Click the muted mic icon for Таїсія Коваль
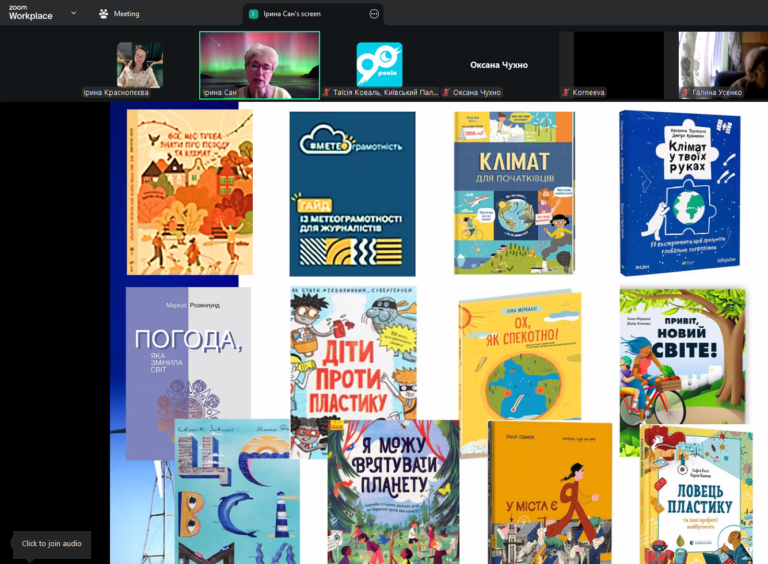 click(x=327, y=93)
